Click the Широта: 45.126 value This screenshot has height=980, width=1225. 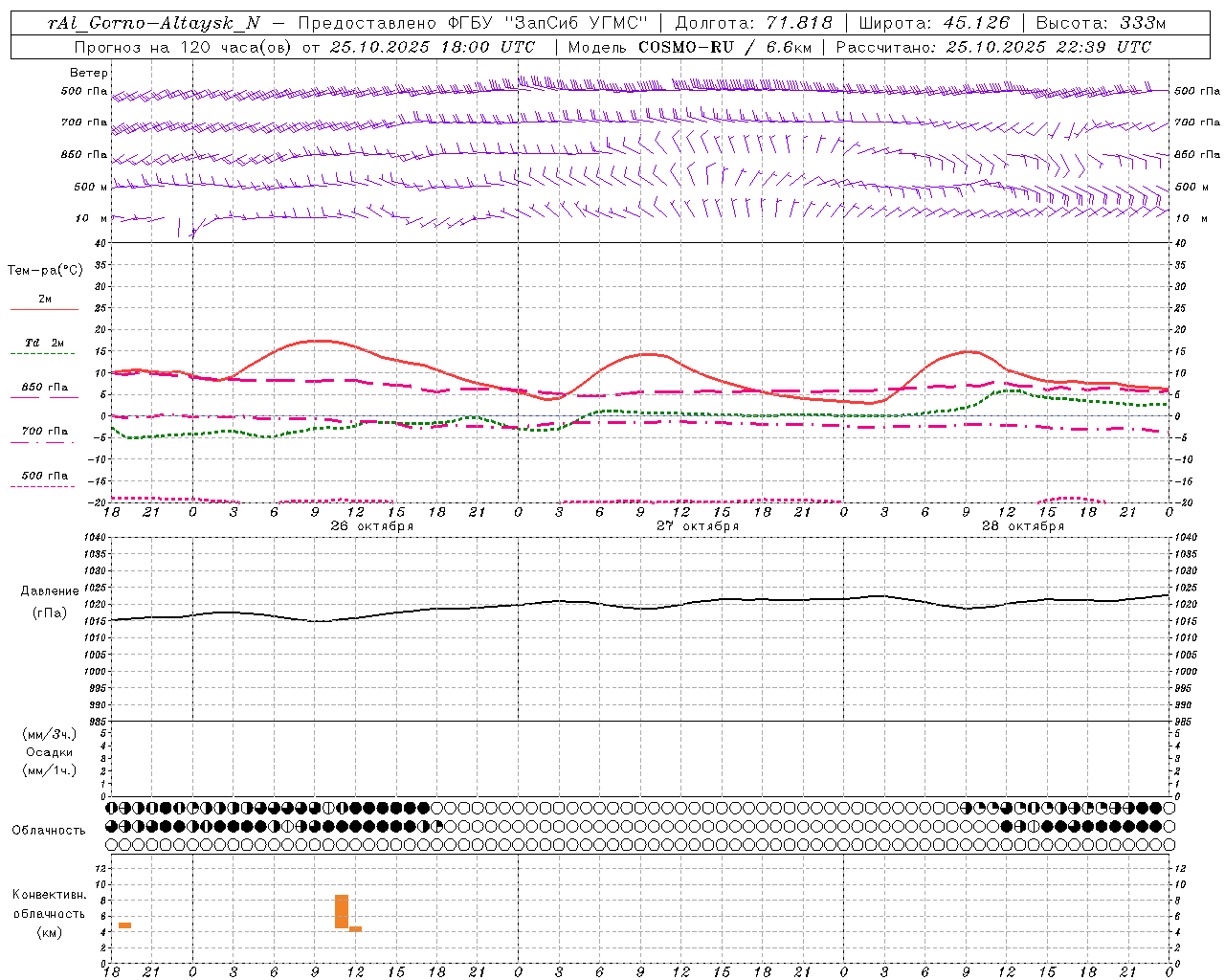tap(934, 23)
